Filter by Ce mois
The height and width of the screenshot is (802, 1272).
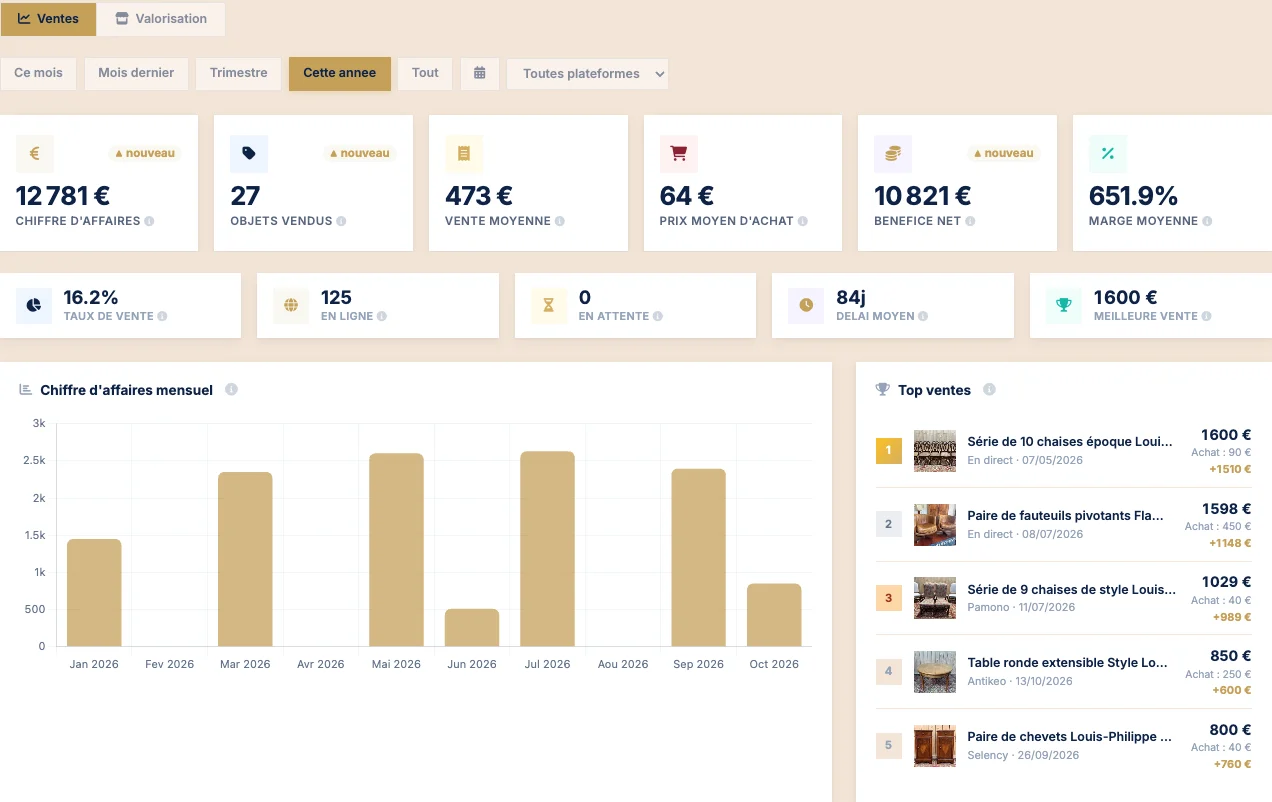click(38, 73)
